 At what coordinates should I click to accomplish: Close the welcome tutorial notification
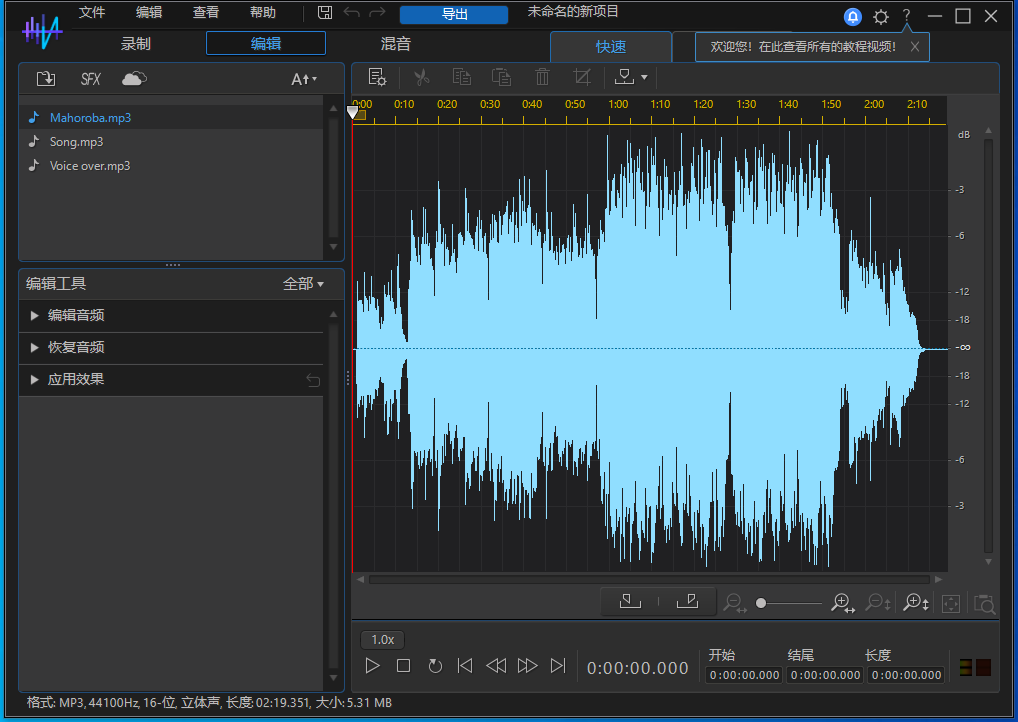tap(914, 46)
